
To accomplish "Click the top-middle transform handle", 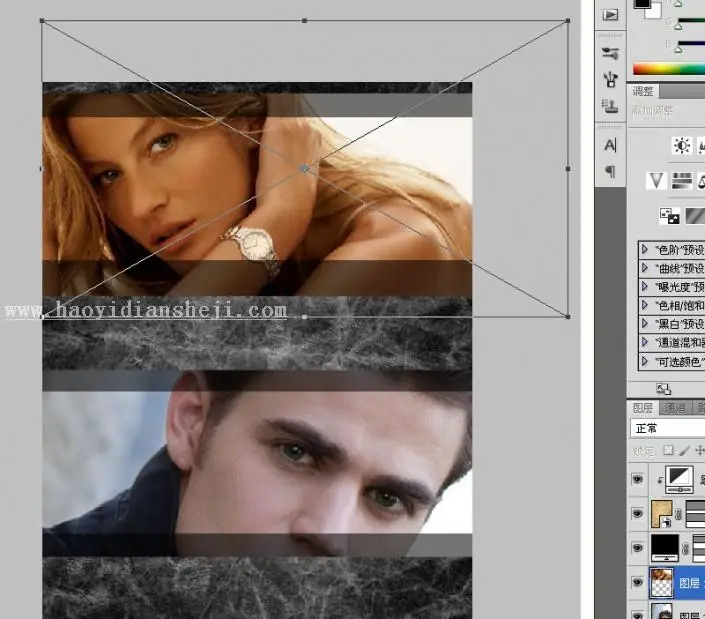I will pos(304,21).
